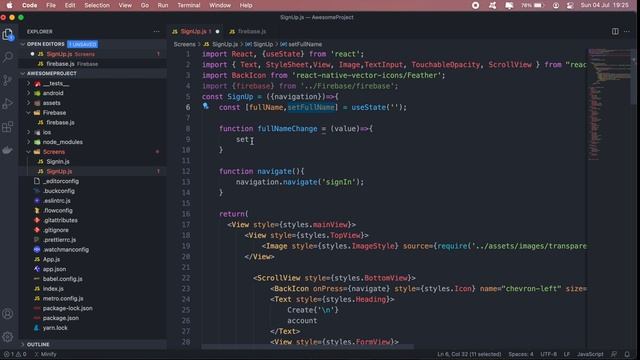Click the editor horizontal scrollbar

[x=308, y=347]
